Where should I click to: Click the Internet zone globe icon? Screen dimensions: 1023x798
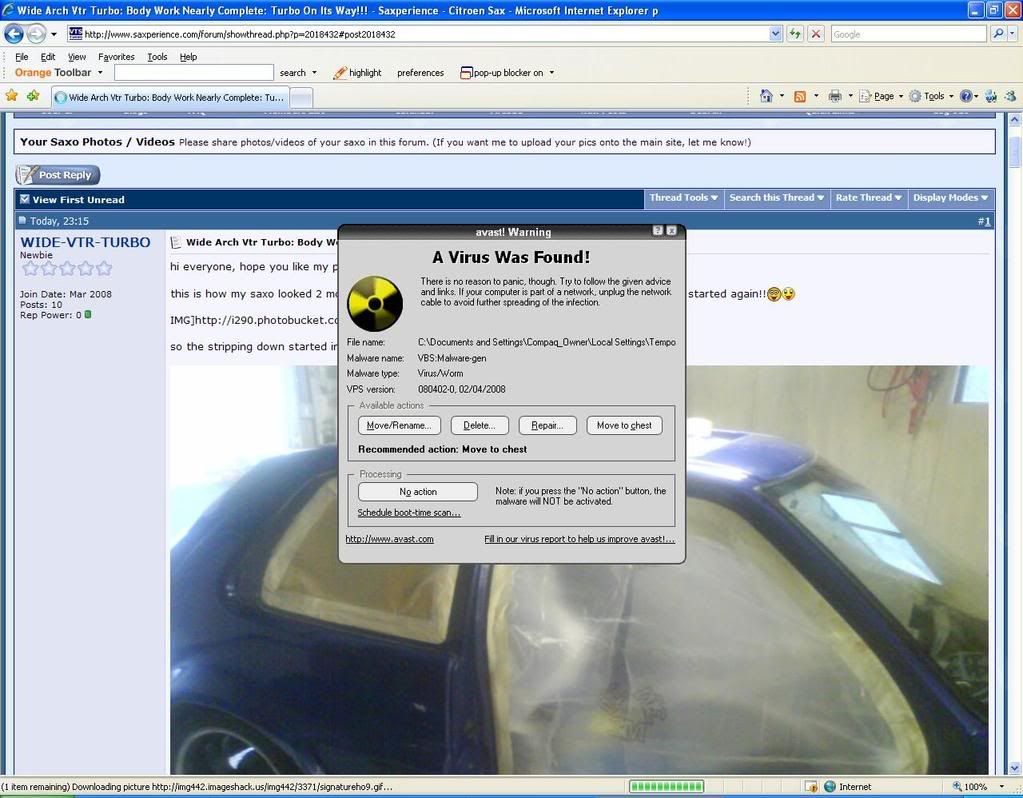coord(830,786)
